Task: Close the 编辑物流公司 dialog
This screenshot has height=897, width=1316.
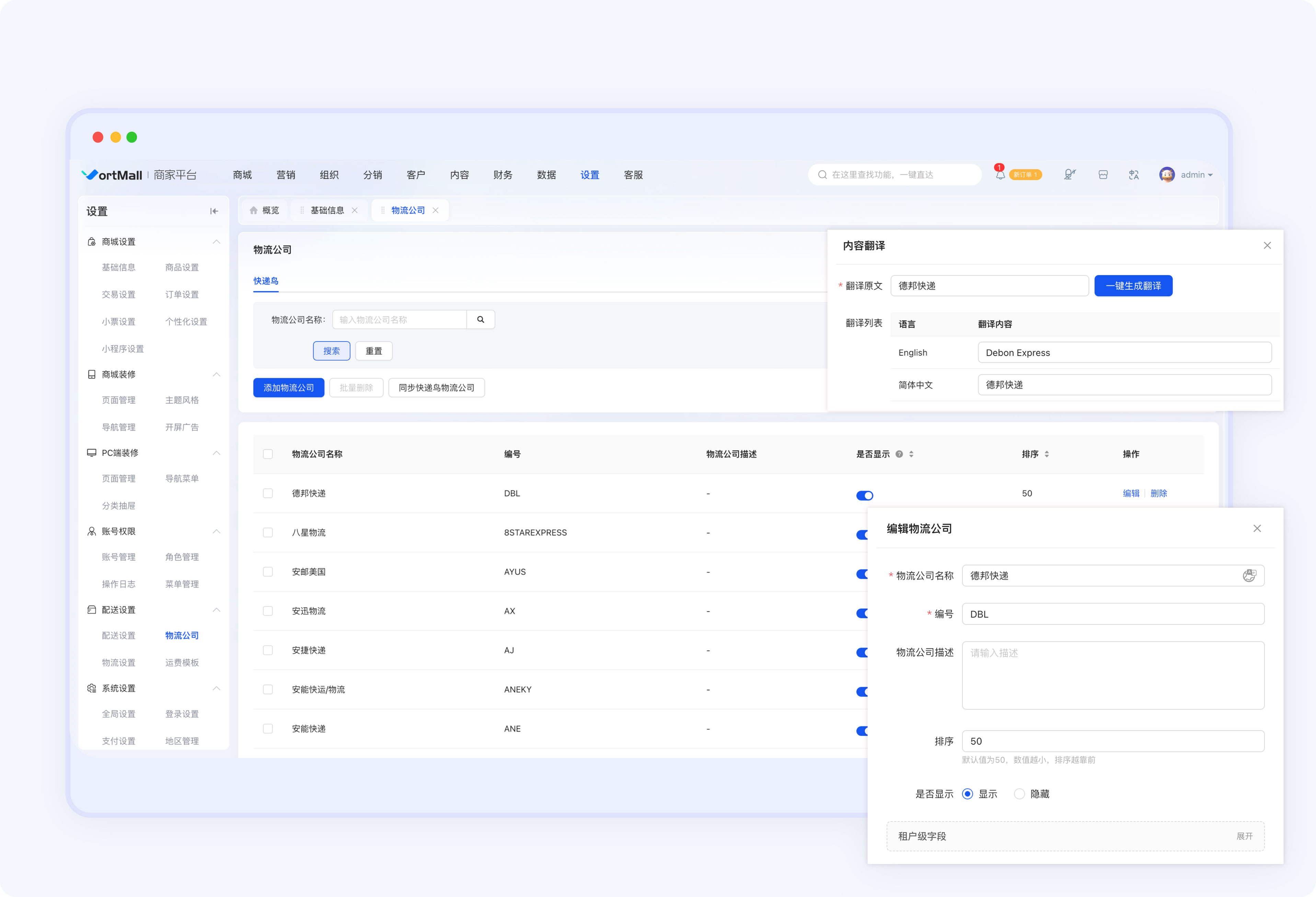Action: (x=1257, y=528)
